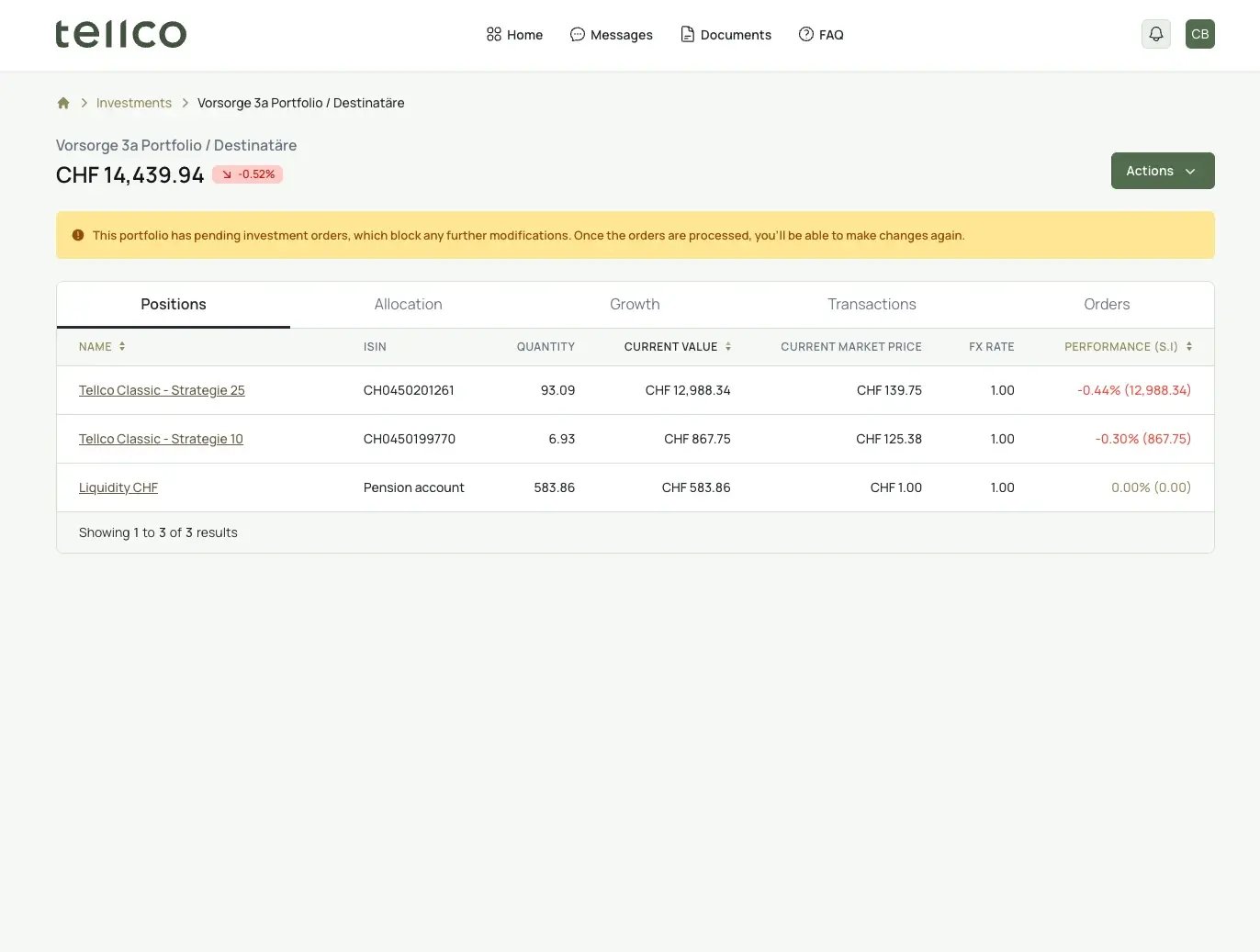Click the FX Rate column header
Image resolution: width=1260 pixels, height=952 pixels.
click(992, 347)
